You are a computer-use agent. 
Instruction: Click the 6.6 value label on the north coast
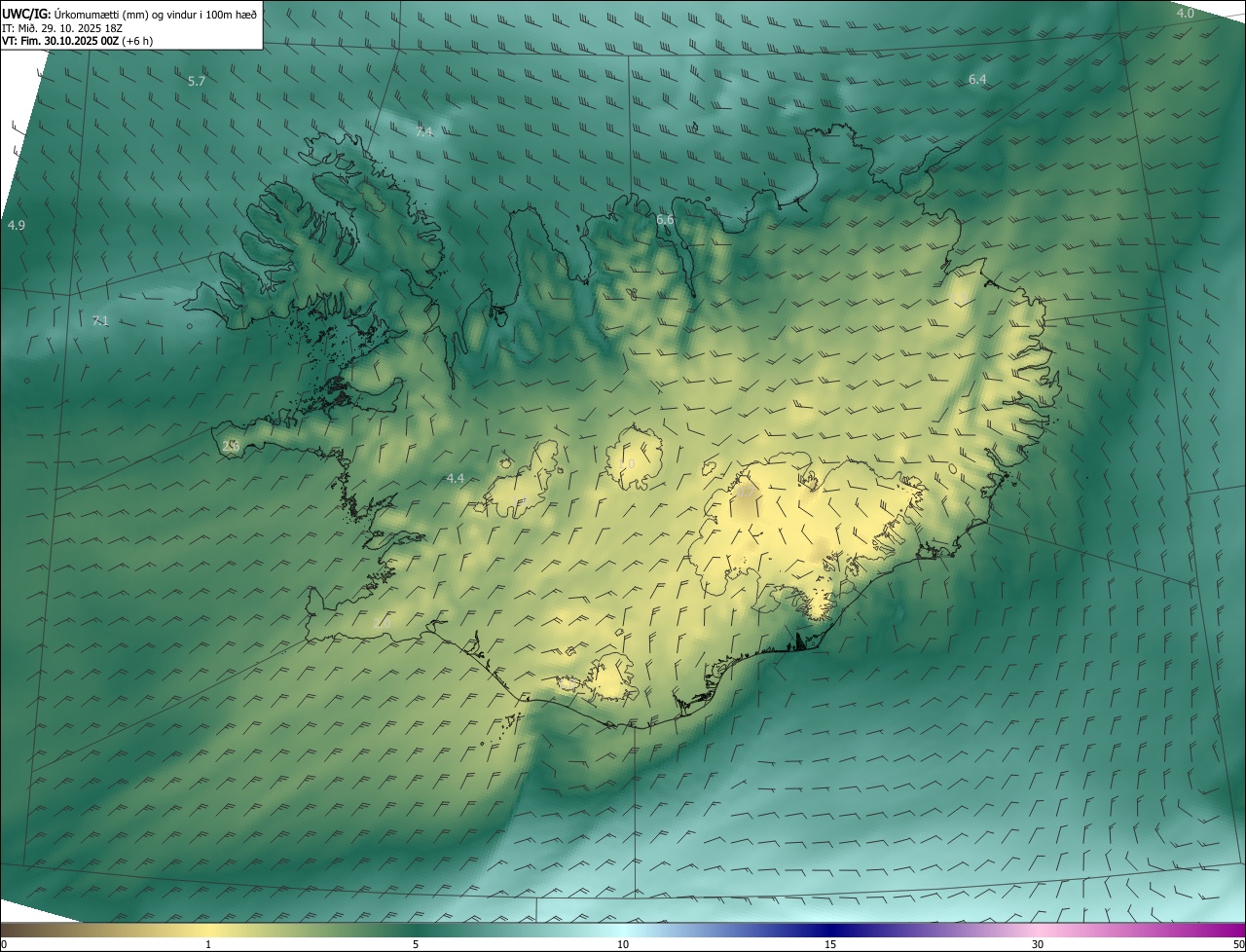pyautogui.click(x=665, y=220)
